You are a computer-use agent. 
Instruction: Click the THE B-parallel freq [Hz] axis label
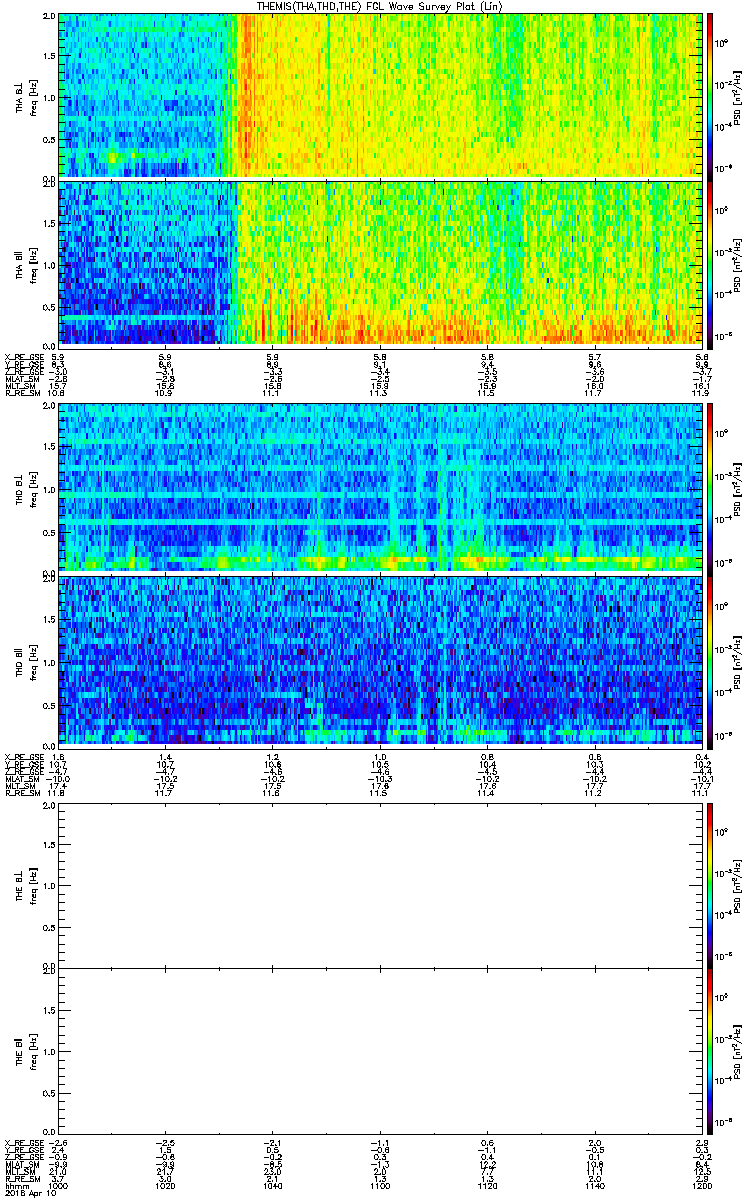click(32, 1050)
